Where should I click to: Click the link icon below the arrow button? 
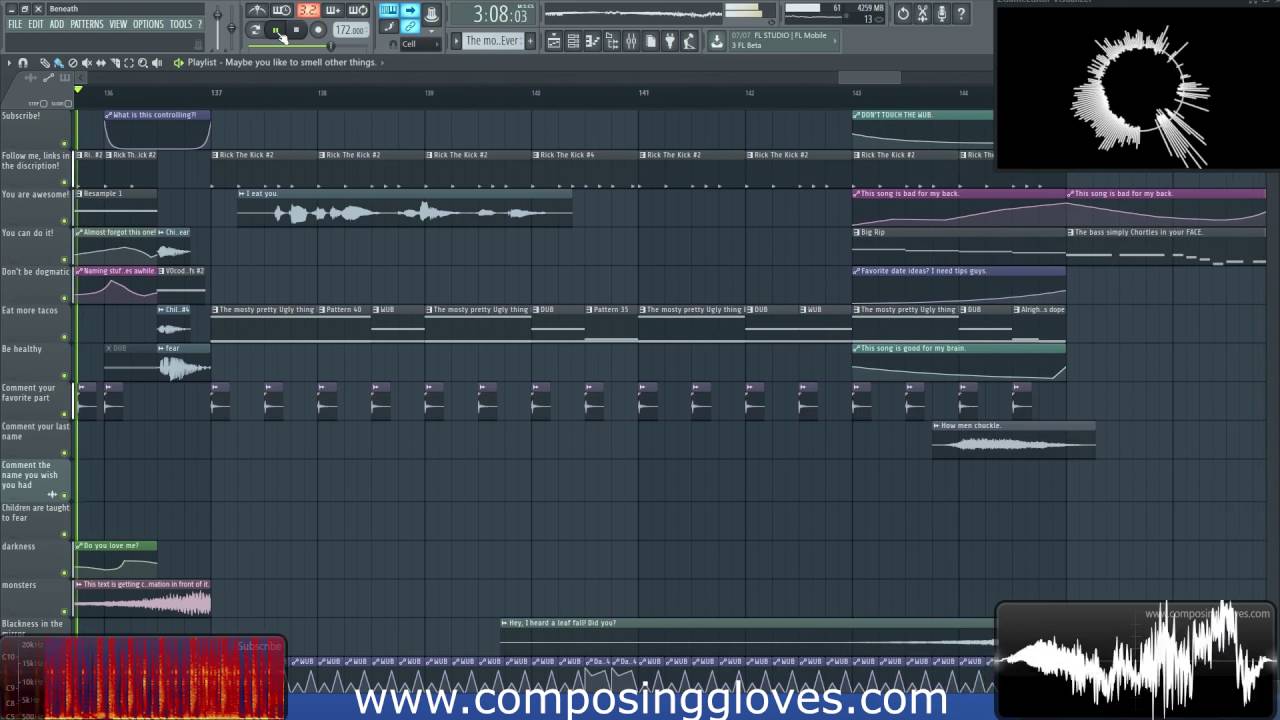tap(410, 26)
